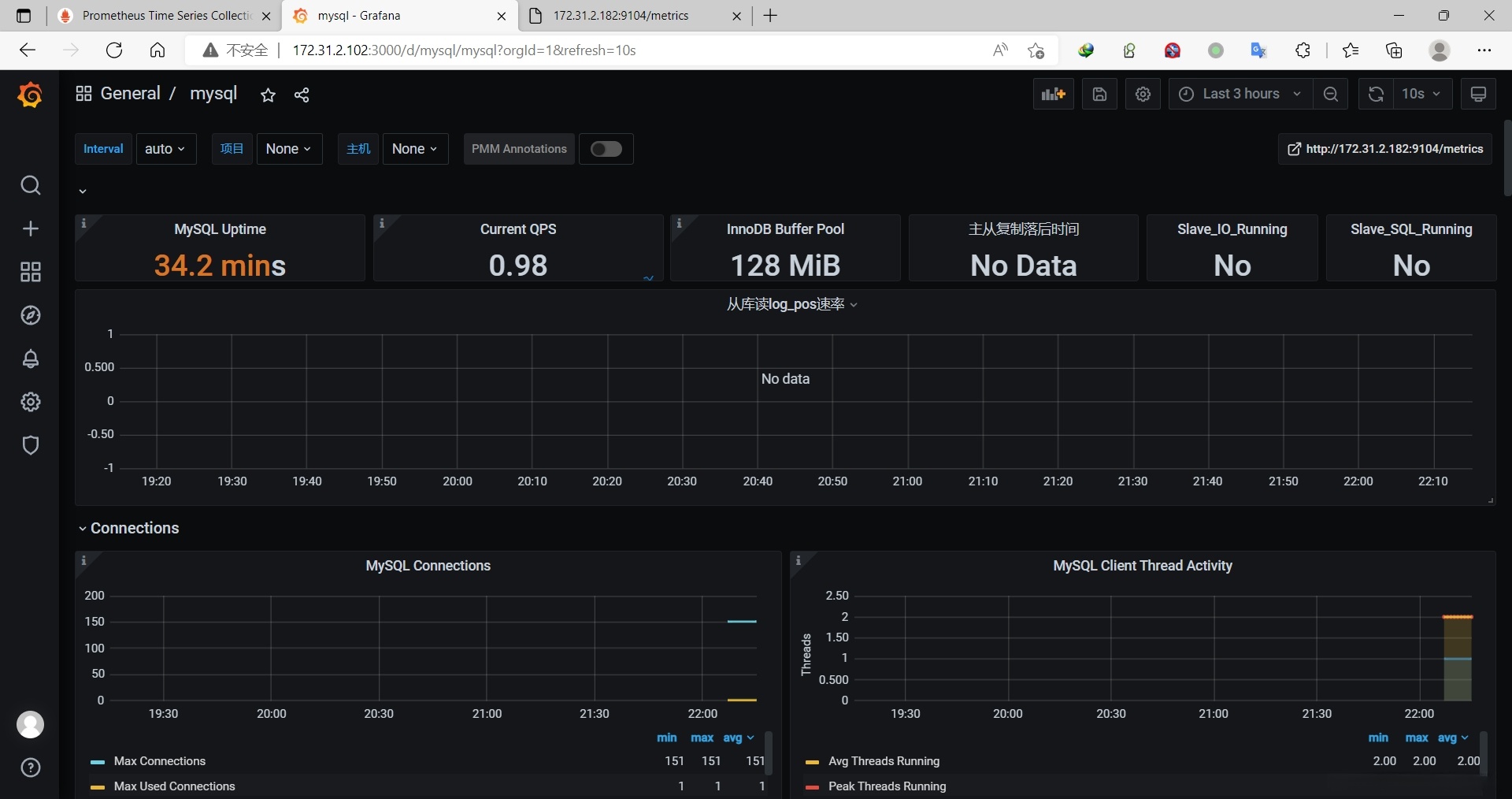Star the mysql dashboard as favorite
This screenshot has height=799, width=1512.
(268, 95)
